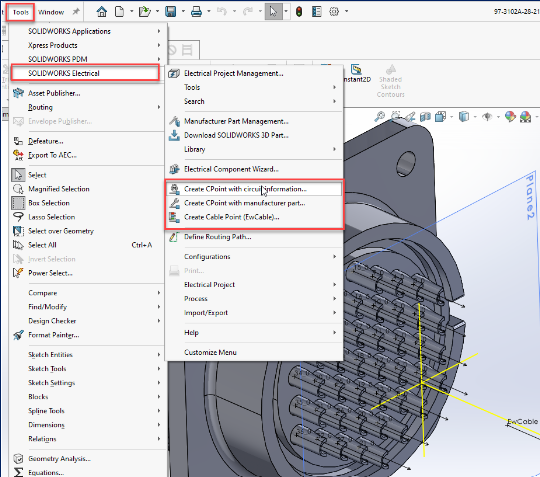Click the EwCable point label in the viewport
This screenshot has height=477, width=540.
(x=522, y=422)
